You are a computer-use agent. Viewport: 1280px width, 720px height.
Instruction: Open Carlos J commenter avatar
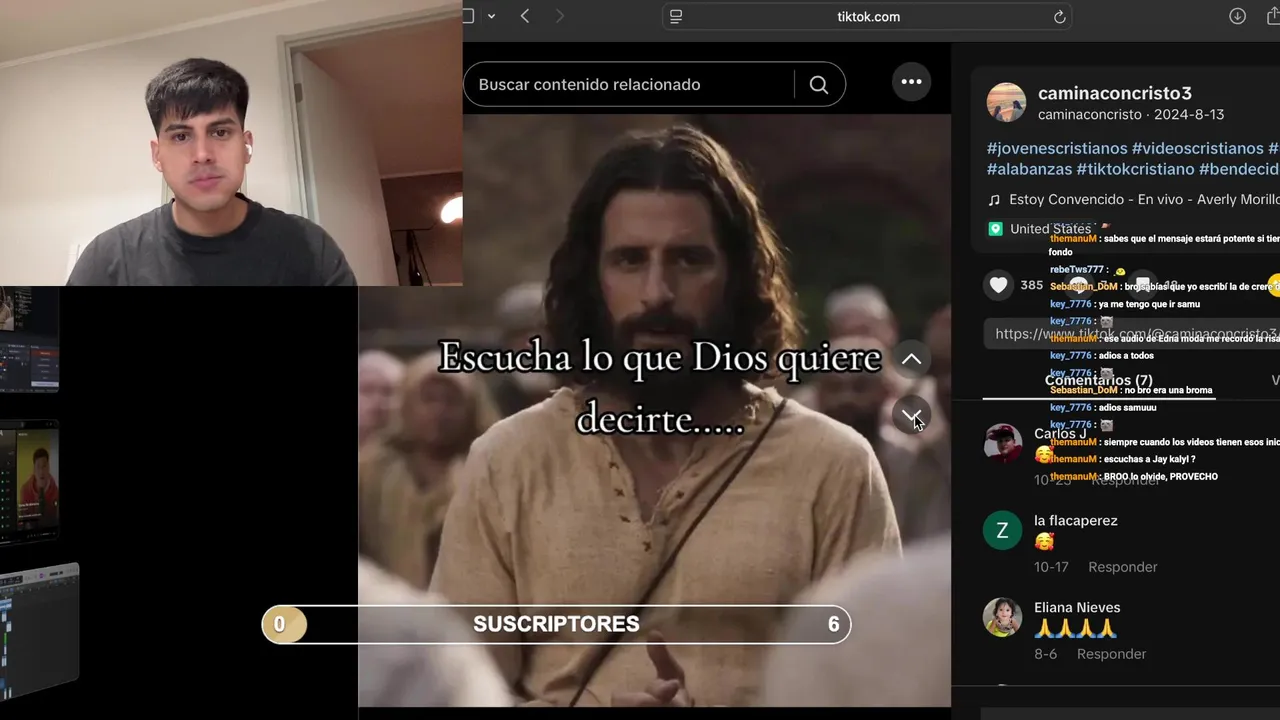tap(1002, 443)
